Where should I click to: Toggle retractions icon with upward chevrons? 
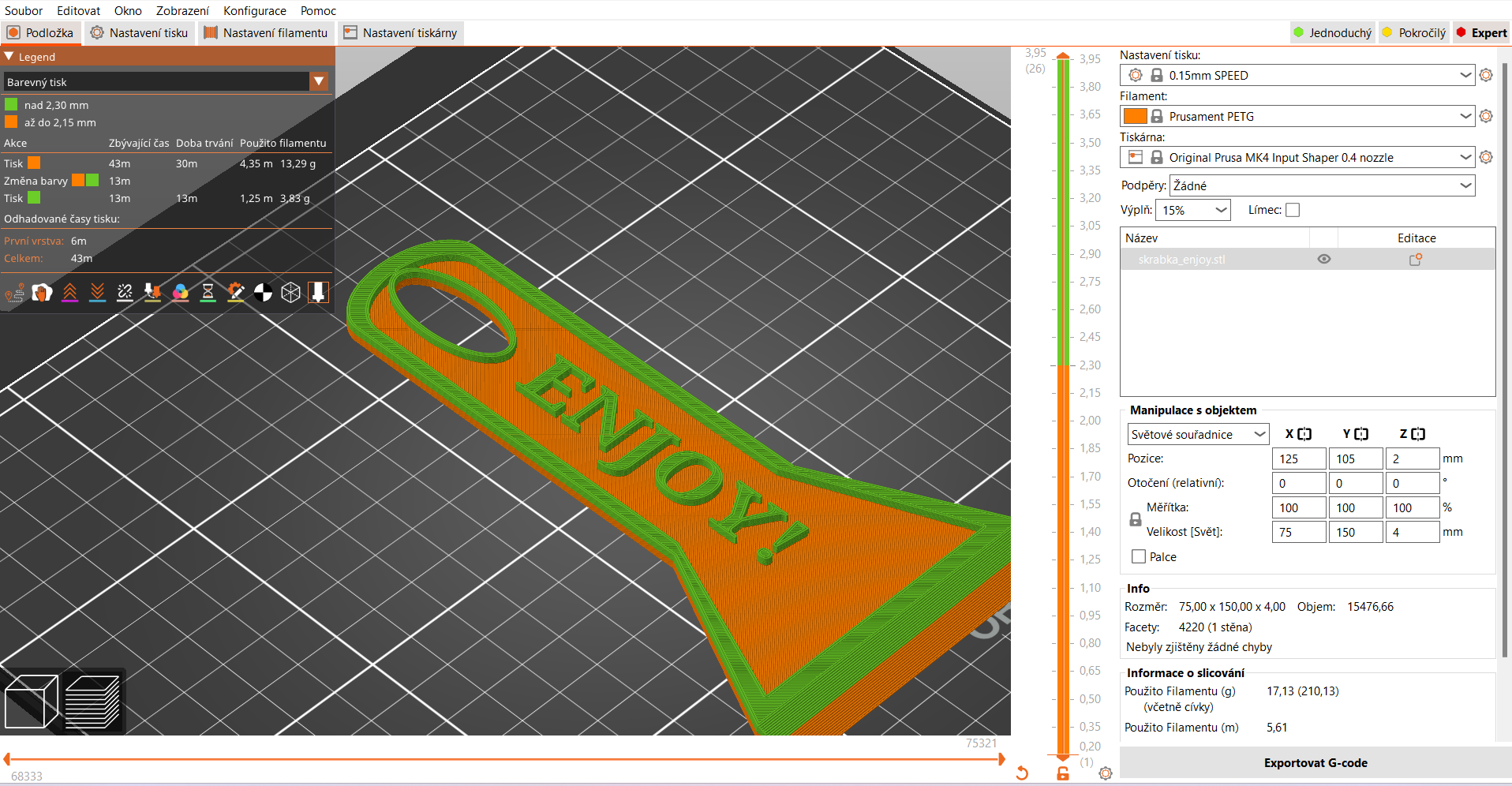(x=69, y=293)
